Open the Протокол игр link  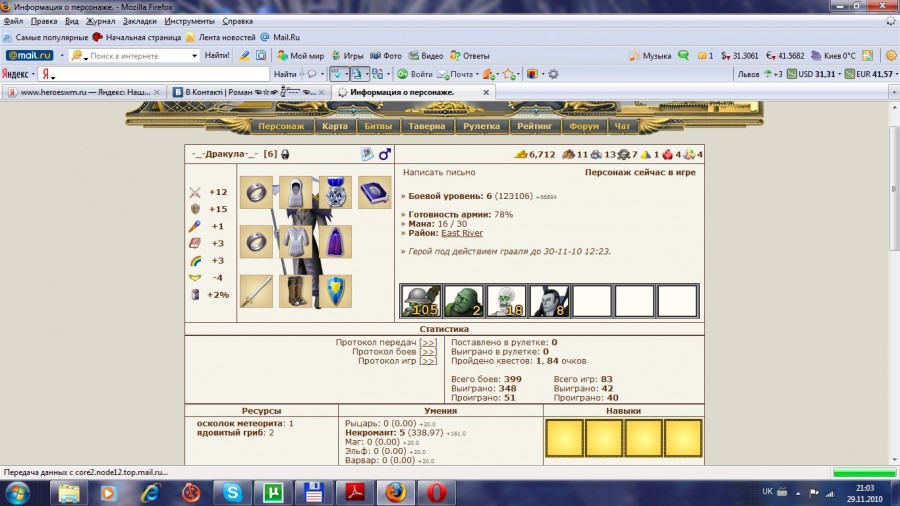(x=428, y=361)
